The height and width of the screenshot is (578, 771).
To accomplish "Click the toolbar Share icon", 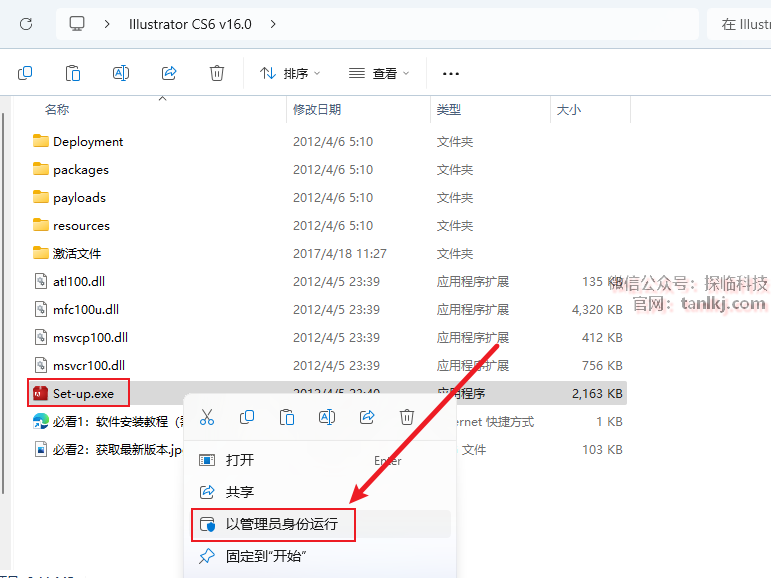I will [x=169, y=73].
